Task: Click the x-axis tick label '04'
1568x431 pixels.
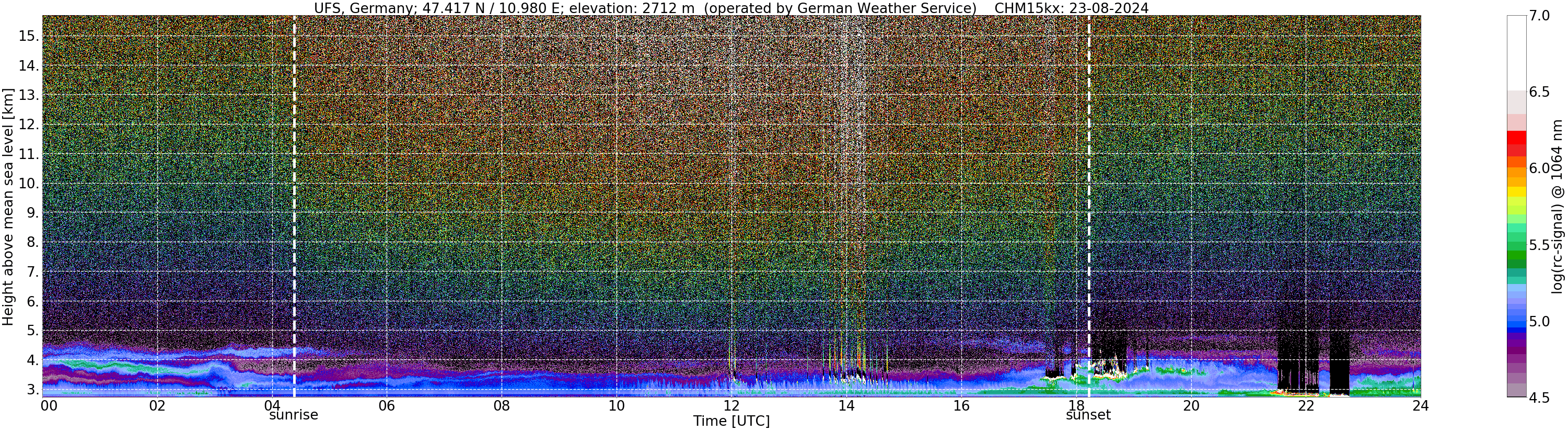Action: (272, 405)
